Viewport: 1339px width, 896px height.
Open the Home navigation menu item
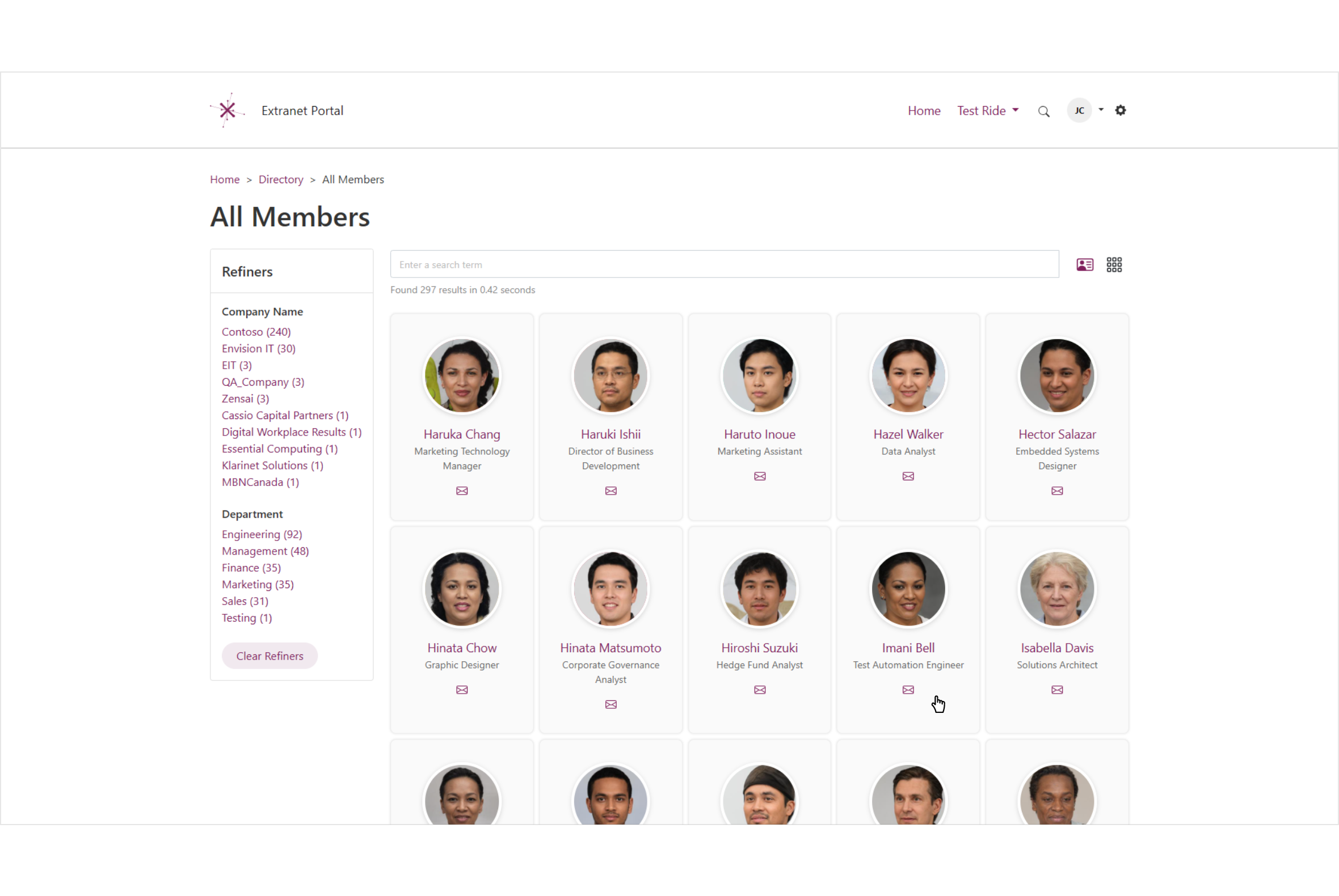924,110
